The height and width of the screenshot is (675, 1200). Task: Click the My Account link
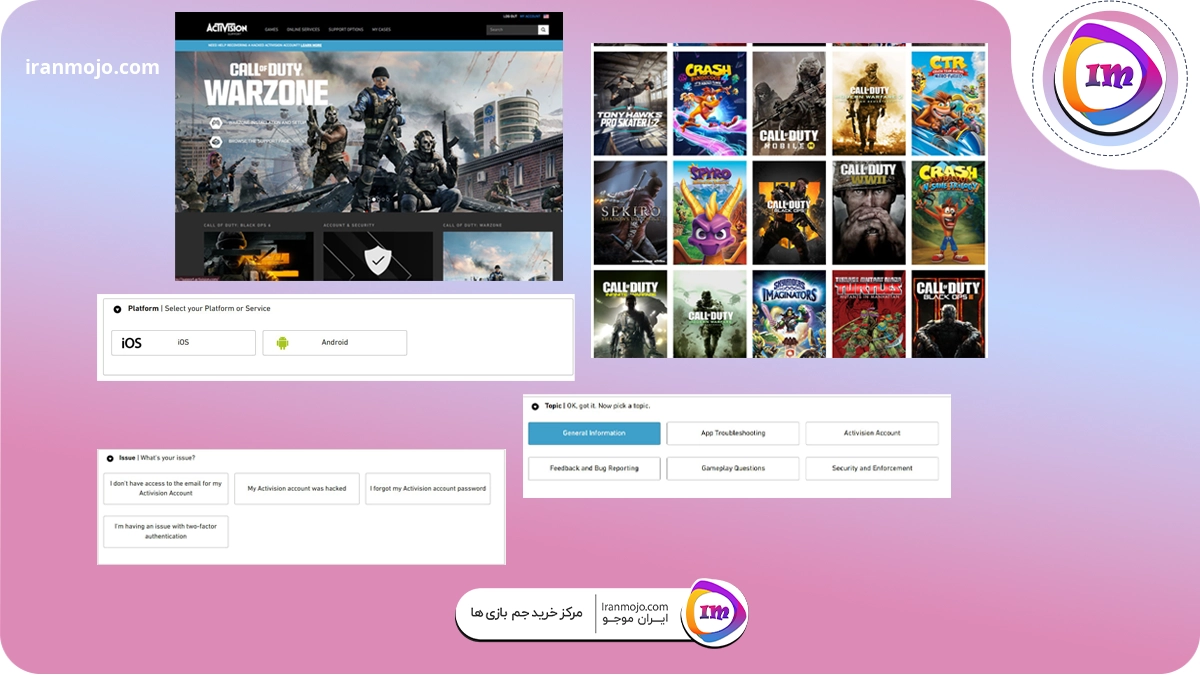(x=532, y=17)
